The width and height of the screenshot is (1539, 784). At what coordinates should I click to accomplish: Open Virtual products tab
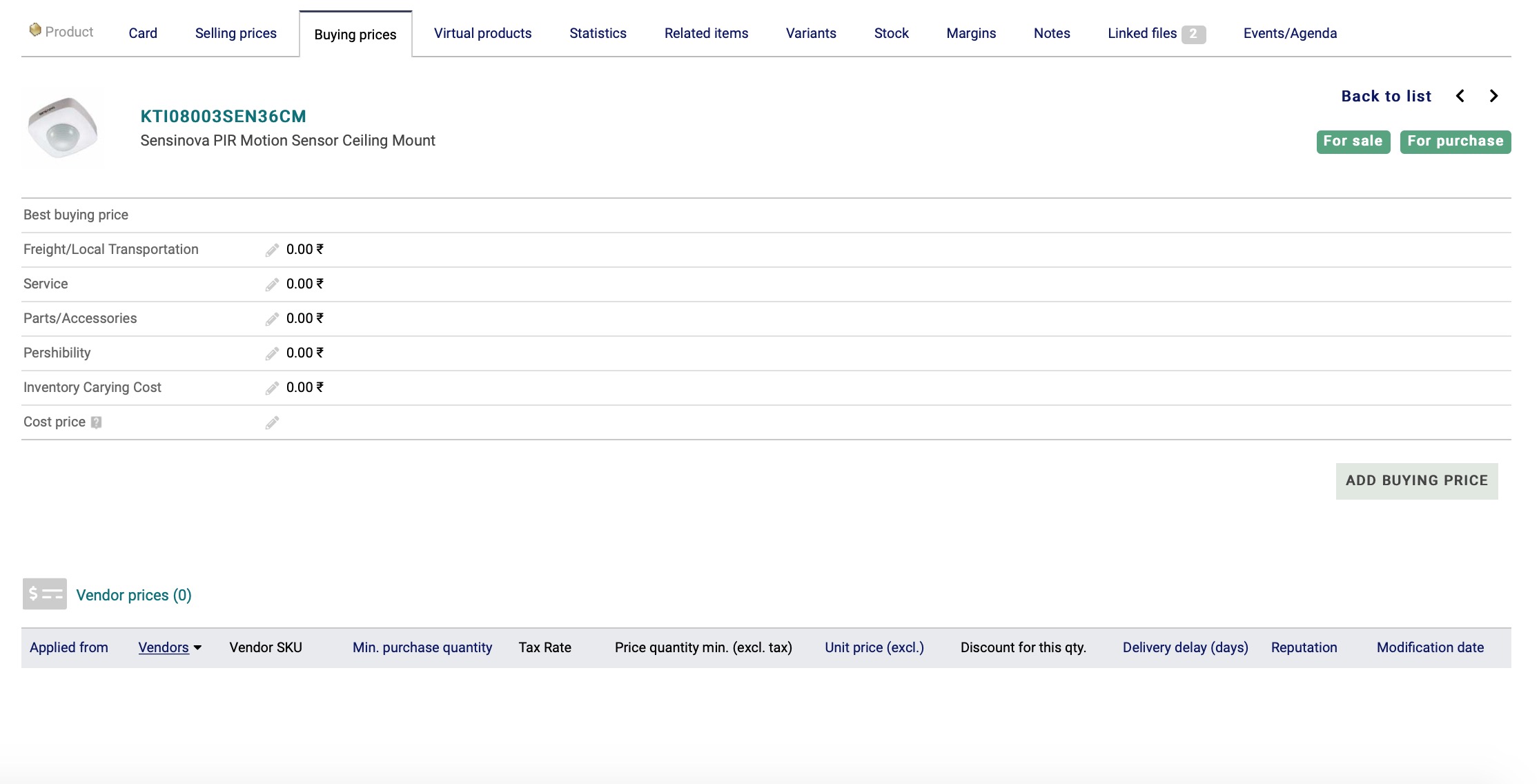[483, 33]
